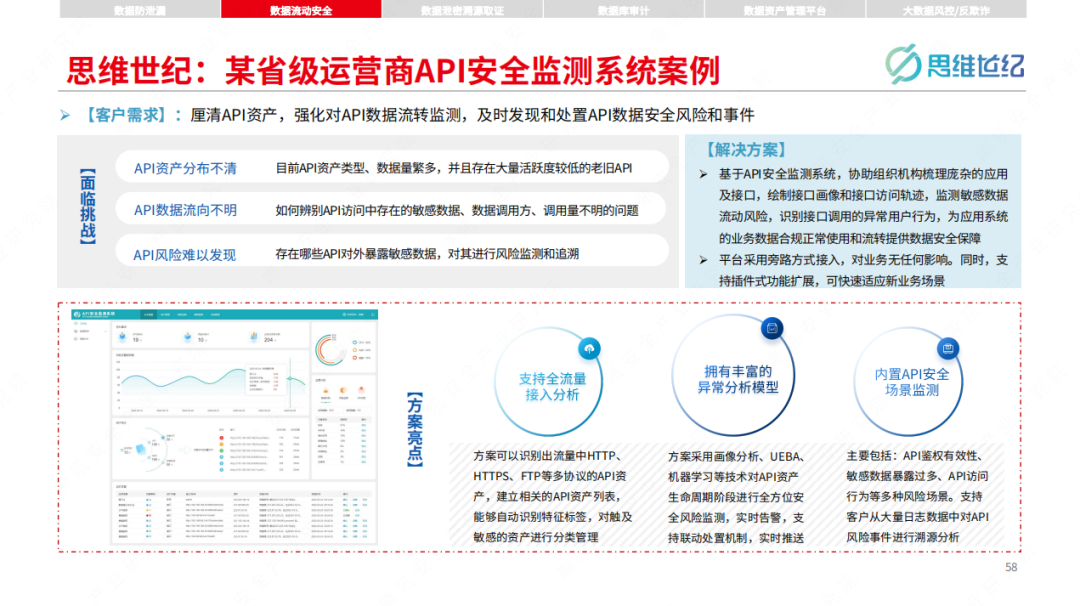Click the 204 value in the dashboard
This screenshot has height=606, width=1080.
click(x=269, y=339)
